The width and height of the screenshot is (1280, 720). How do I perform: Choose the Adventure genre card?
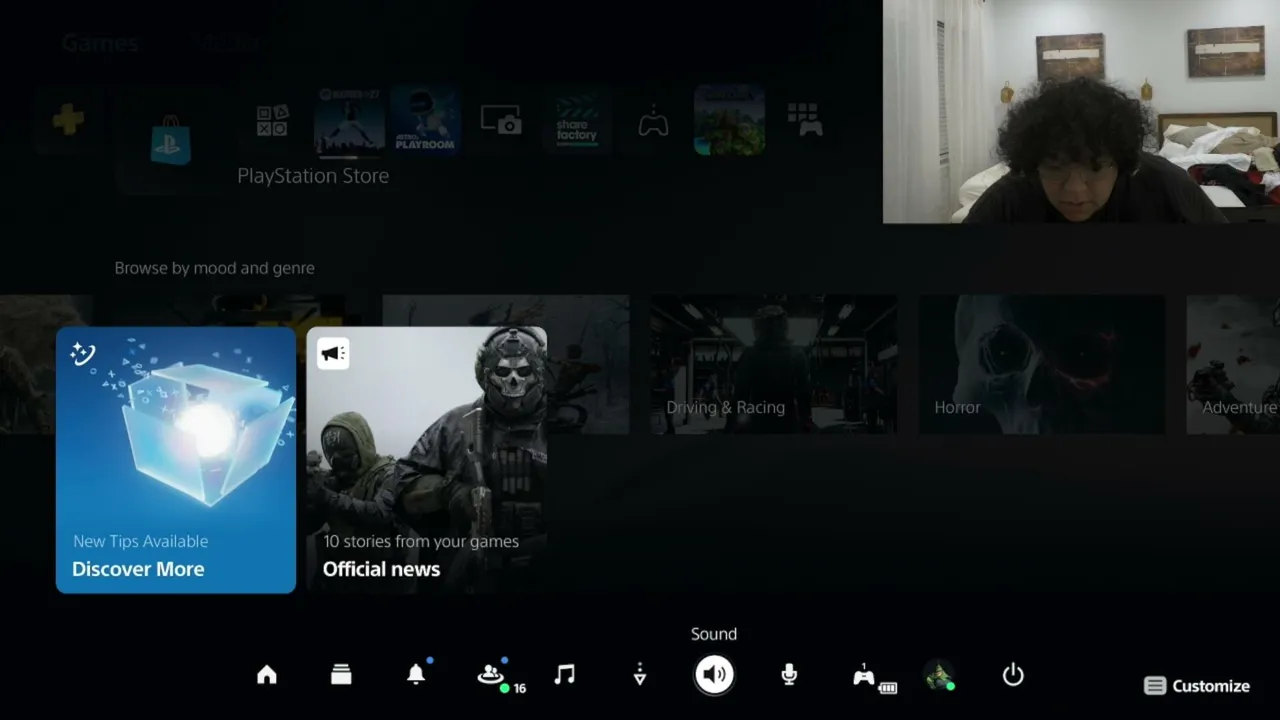coord(1233,364)
